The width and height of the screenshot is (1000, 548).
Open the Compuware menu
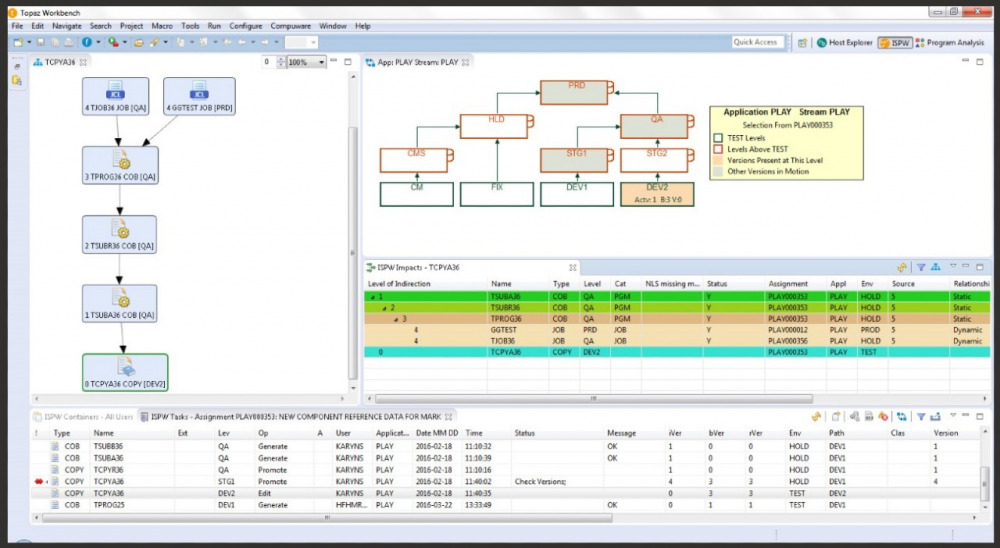point(291,26)
